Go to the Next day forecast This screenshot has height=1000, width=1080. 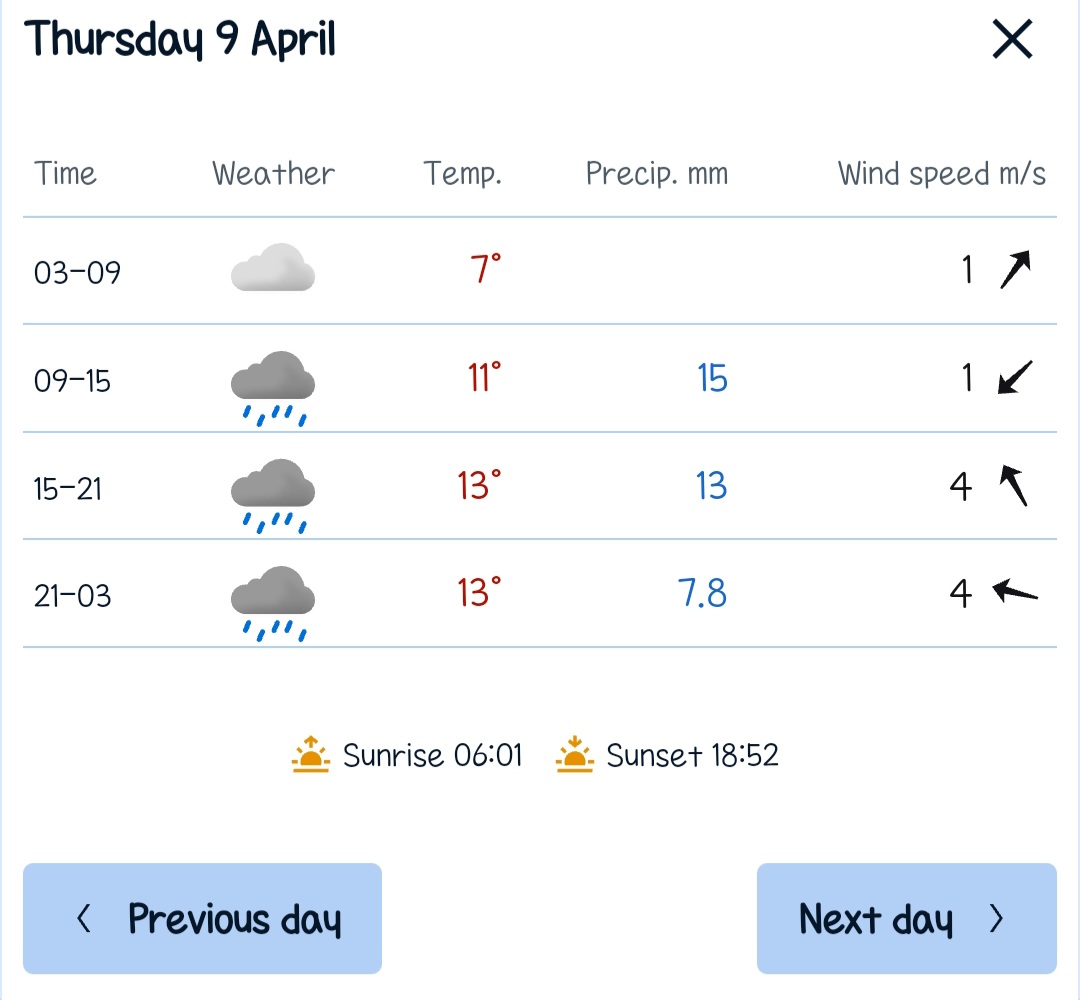906,918
